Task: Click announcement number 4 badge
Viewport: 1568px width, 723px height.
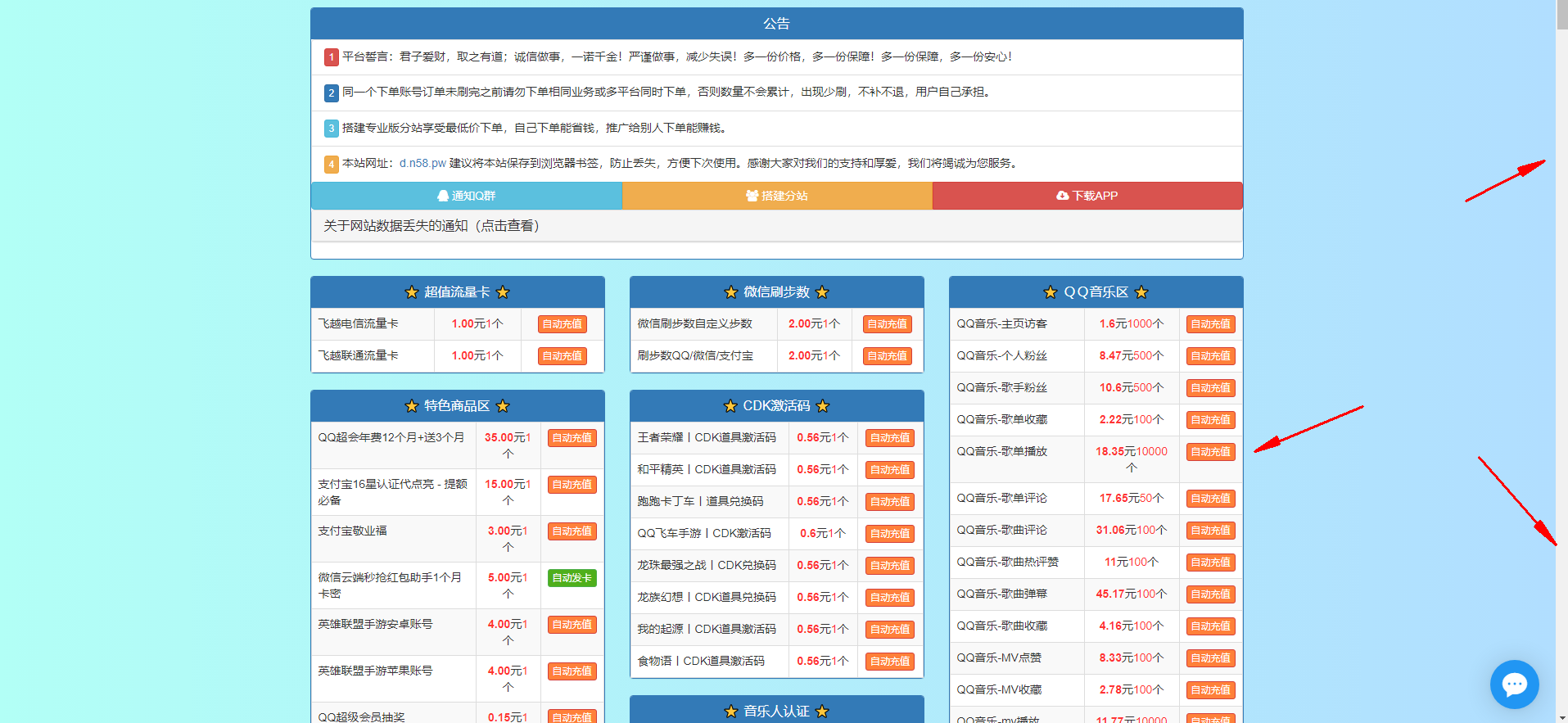Action: (x=331, y=164)
